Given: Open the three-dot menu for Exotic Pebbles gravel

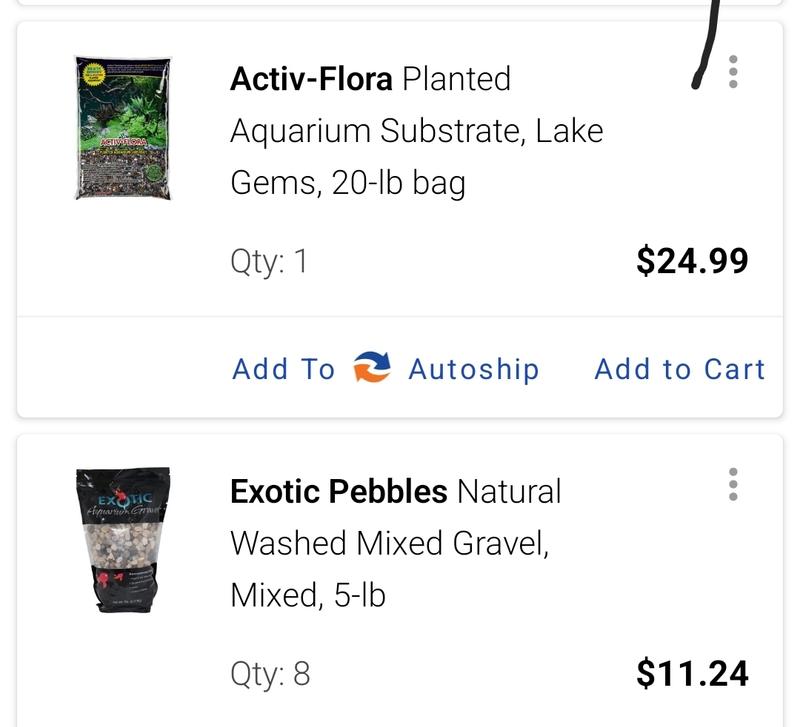Looking at the screenshot, I should (x=733, y=484).
